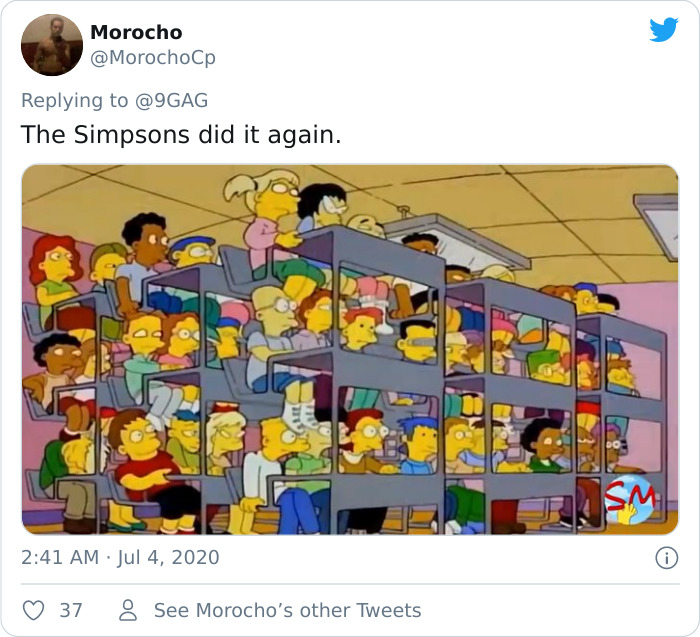The width and height of the screenshot is (700, 637).
Task: Open the Morocho display name
Action: [136, 32]
